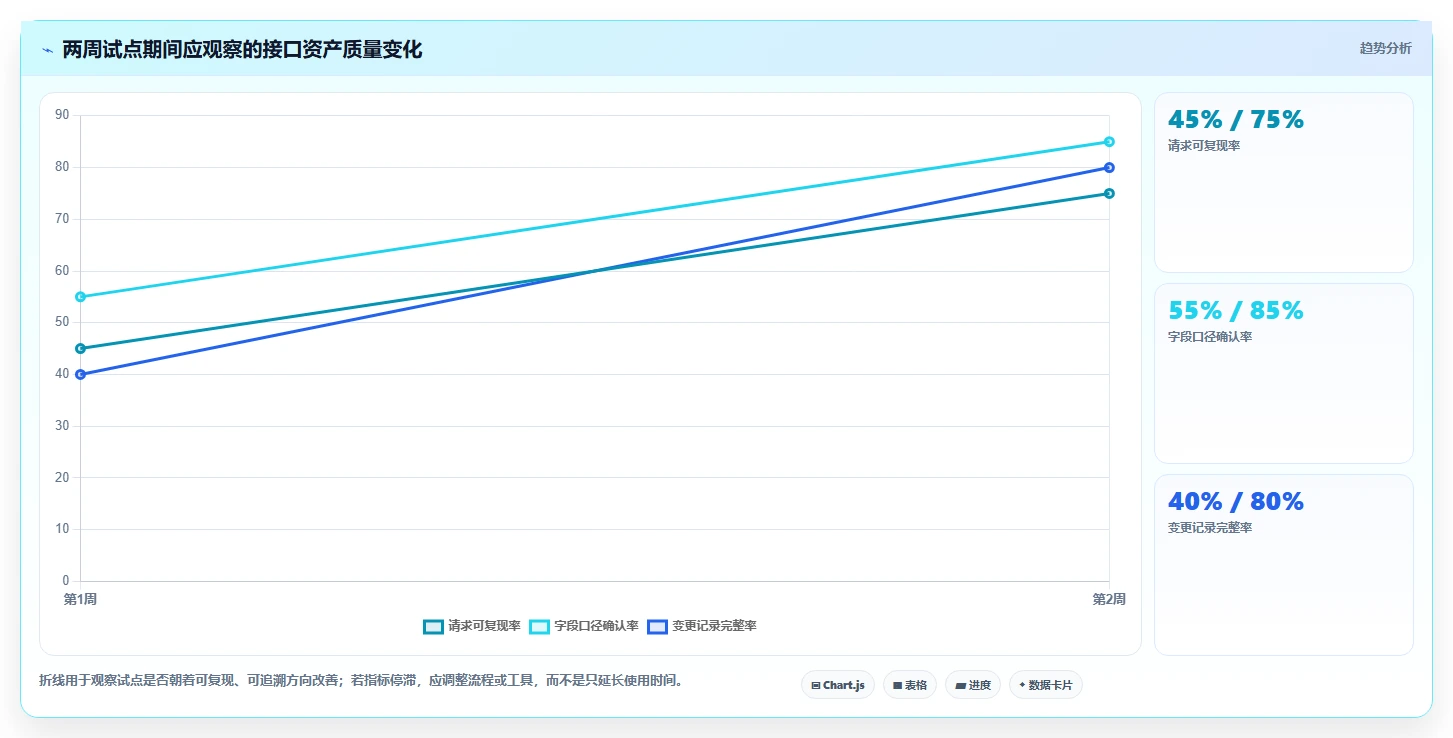Screen dimensions: 1453x738
Task: Click the 表格 chip
Action: (910, 685)
